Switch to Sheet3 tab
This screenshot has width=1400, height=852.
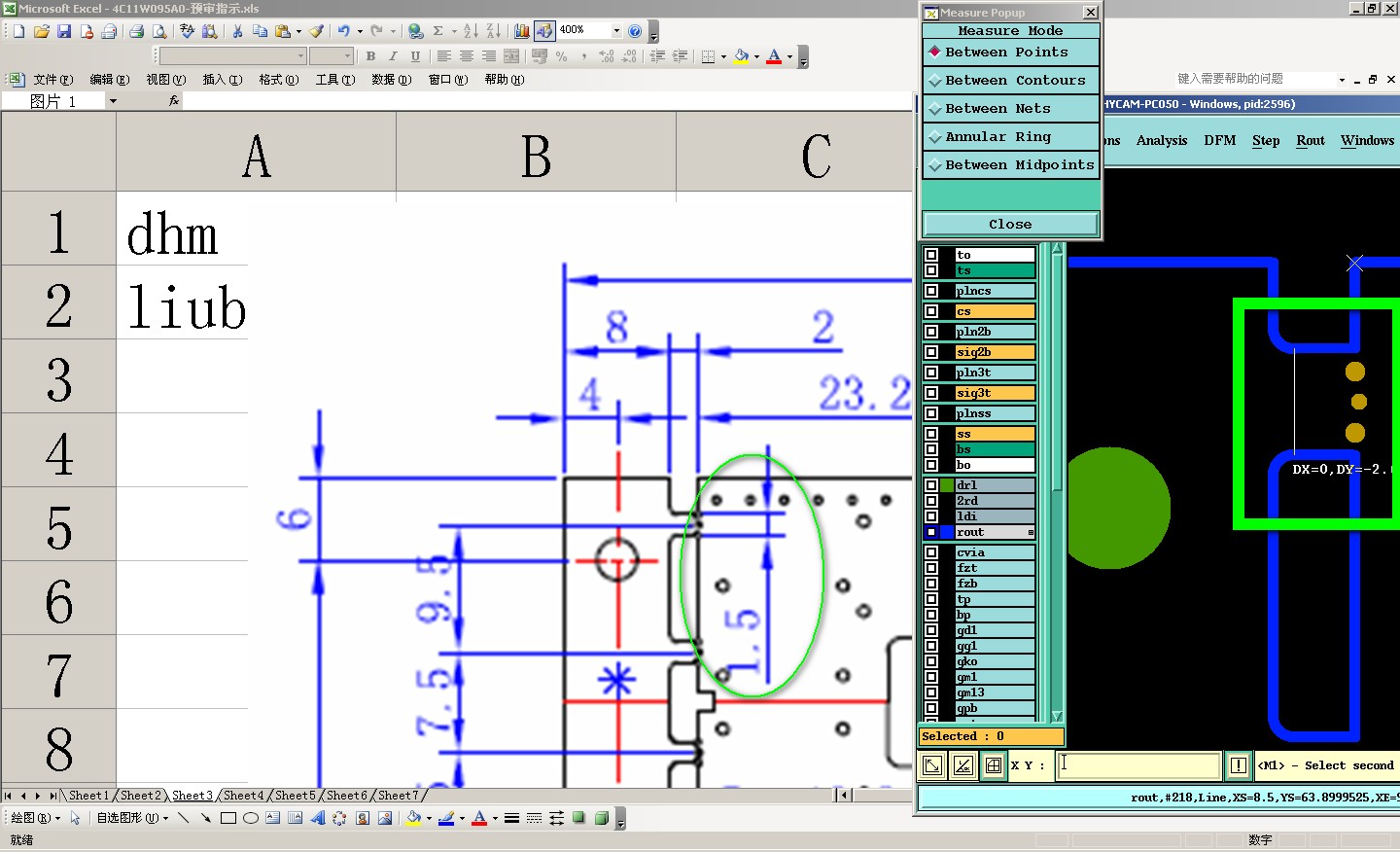pos(192,796)
